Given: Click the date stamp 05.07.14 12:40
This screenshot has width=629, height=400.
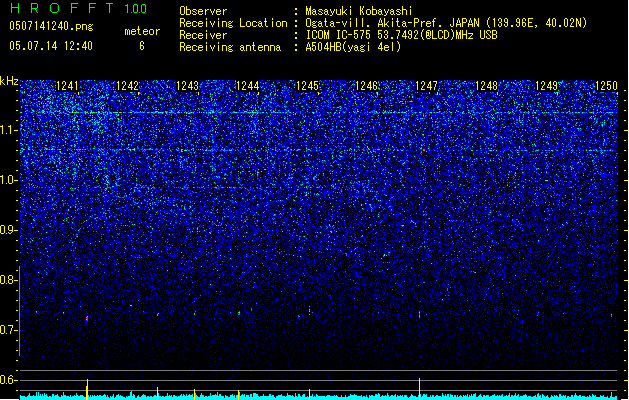Looking at the screenshot, I should pos(51,46).
